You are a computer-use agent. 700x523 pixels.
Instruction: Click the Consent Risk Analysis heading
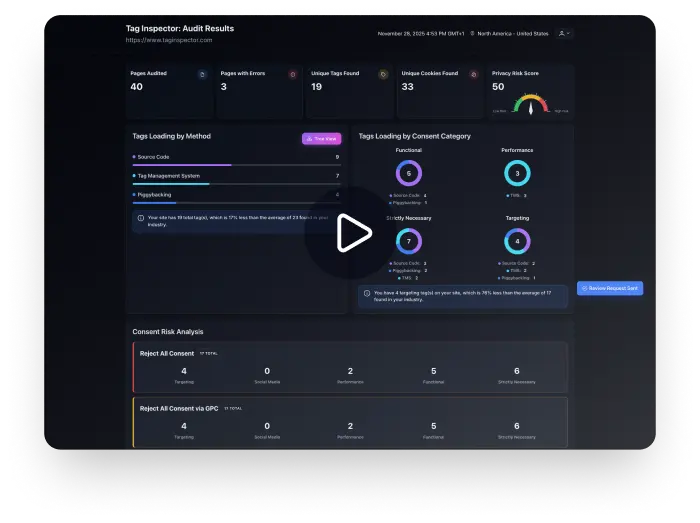click(x=168, y=332)
